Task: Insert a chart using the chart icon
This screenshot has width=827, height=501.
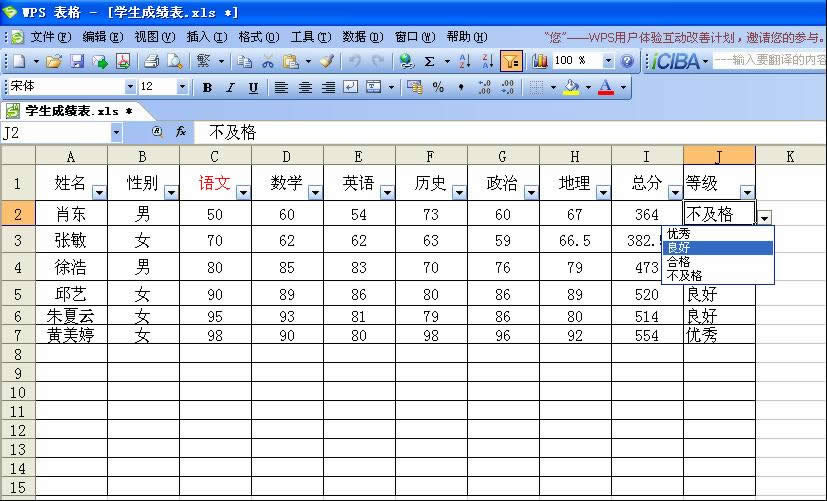Action: pos(540,61)
